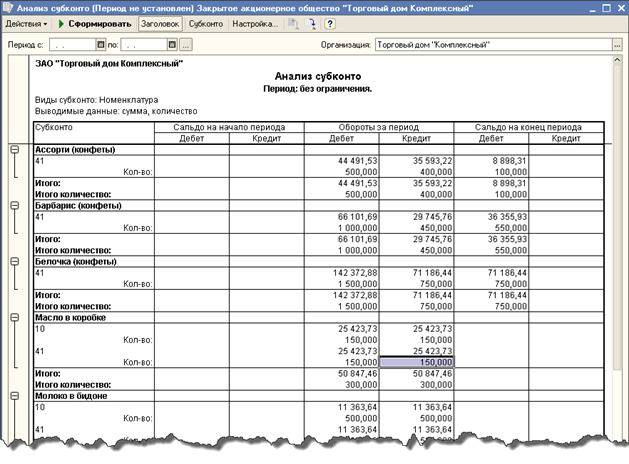This screenshot has width=629, height=464.
Task: Click the restore settings icon with left arrow
Action: pyautogui.click(x=293, y=24)
